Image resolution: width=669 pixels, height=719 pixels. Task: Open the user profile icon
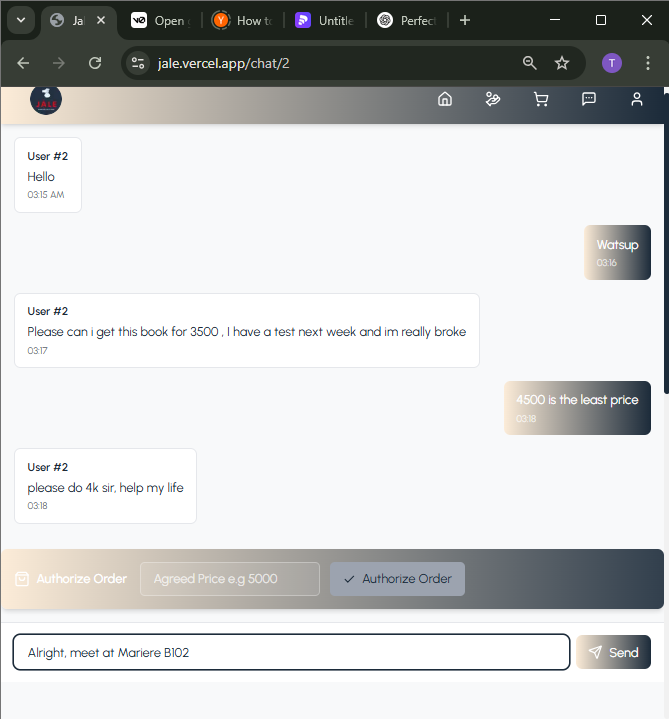637,99
